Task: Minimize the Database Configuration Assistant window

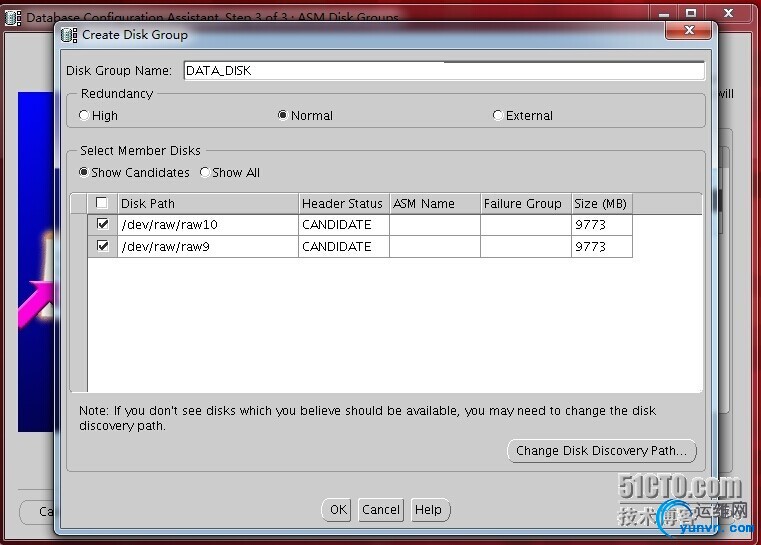Action: tap(664, 13)
